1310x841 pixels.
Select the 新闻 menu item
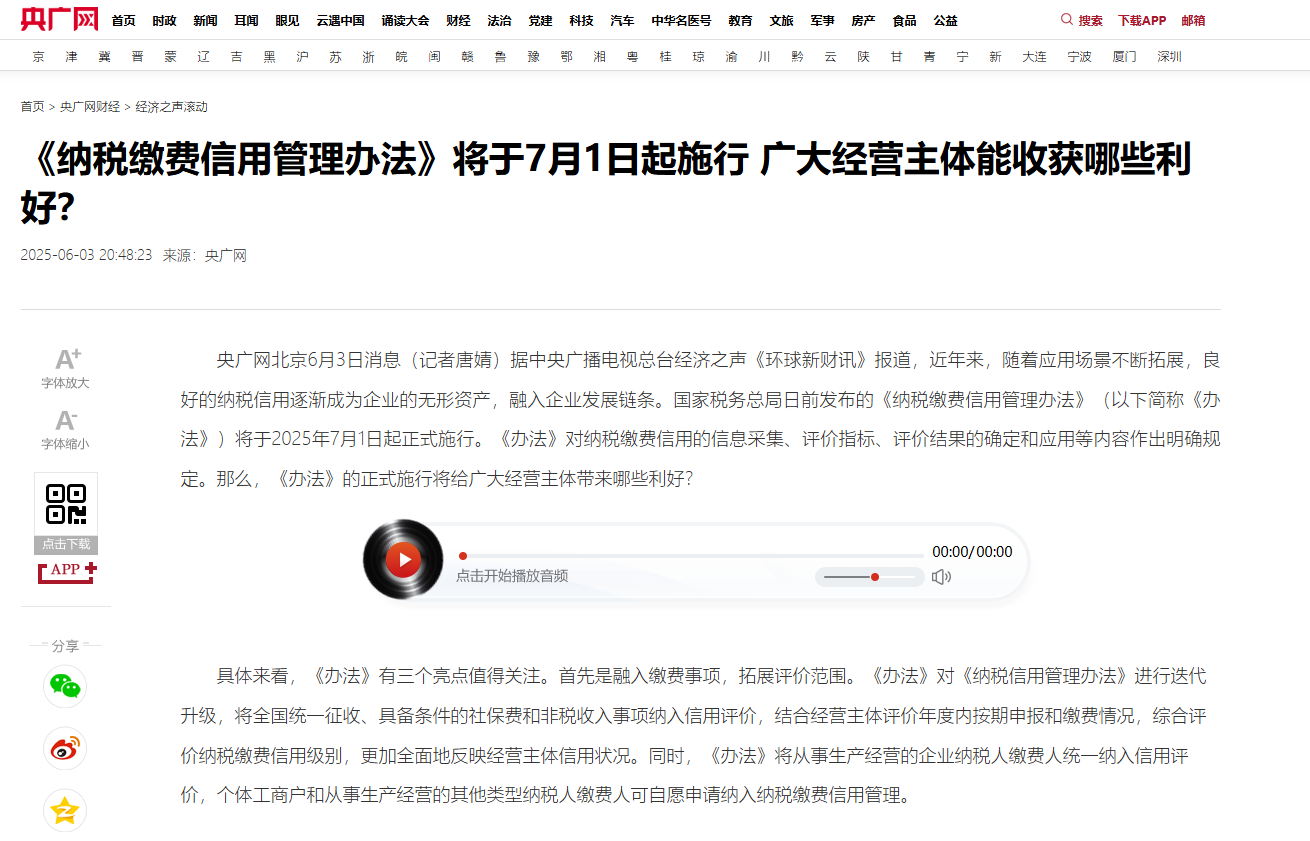point(205,20)
